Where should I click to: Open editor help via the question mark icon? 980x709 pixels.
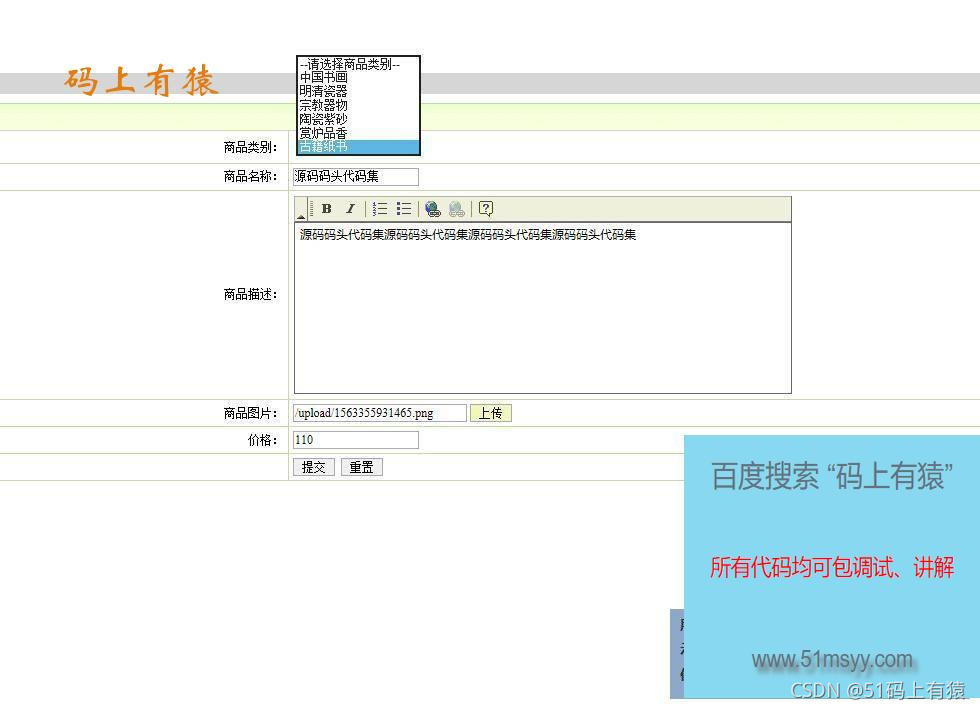pyautogui.click(x=485, y=208)
